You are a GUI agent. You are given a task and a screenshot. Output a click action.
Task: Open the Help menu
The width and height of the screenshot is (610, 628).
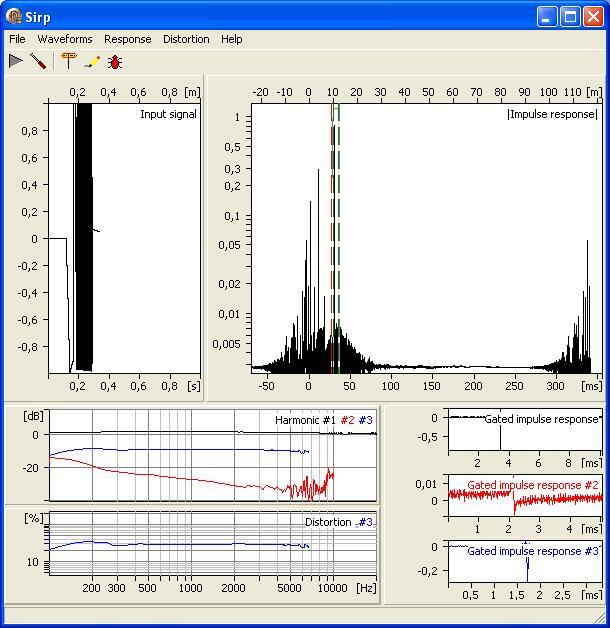231,39
